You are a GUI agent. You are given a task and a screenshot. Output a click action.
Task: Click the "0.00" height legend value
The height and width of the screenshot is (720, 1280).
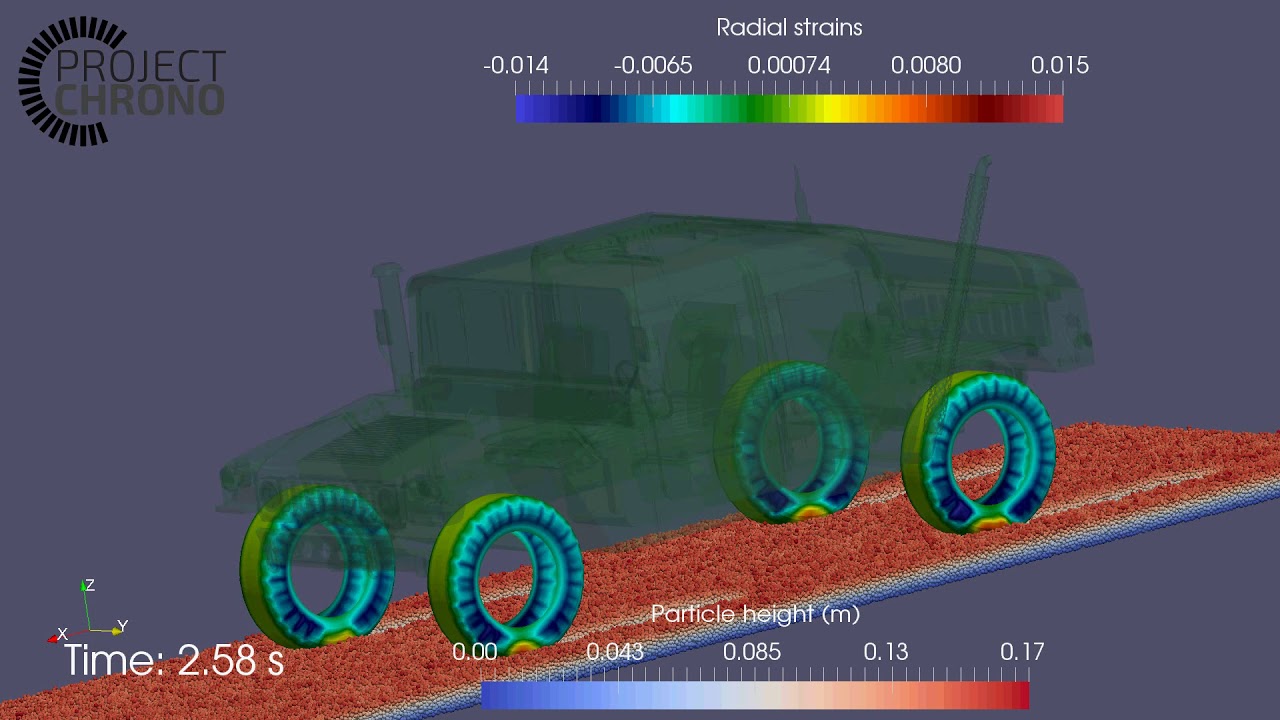pos(474,652)
